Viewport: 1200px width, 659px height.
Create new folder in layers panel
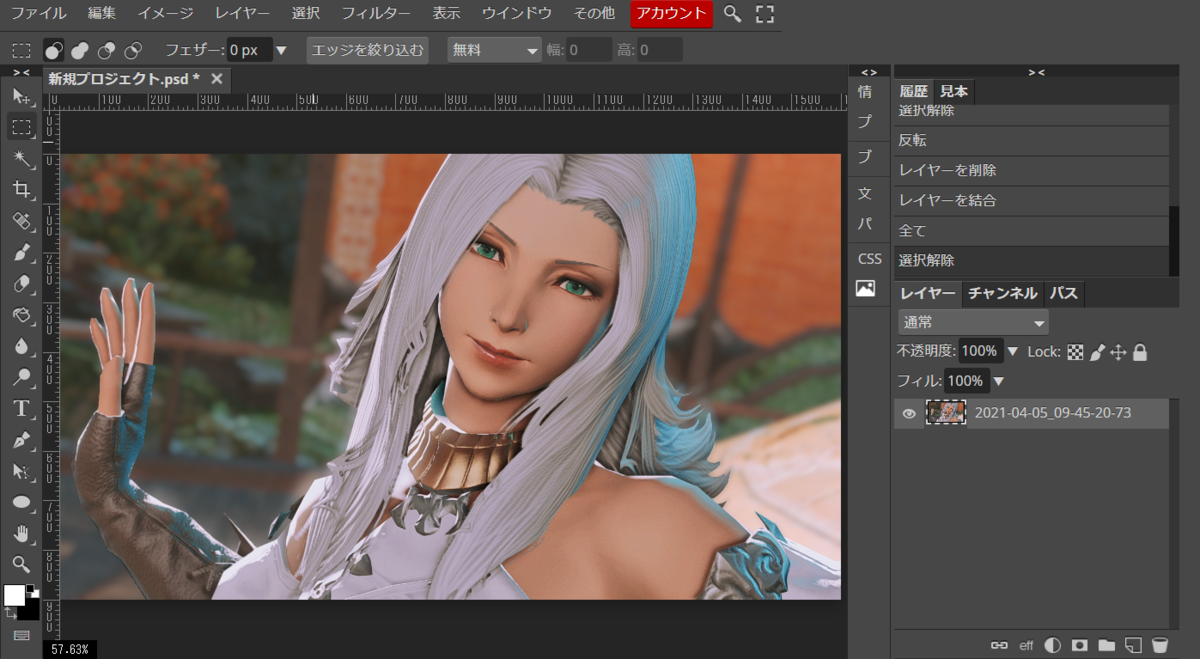coord(1106,644)
